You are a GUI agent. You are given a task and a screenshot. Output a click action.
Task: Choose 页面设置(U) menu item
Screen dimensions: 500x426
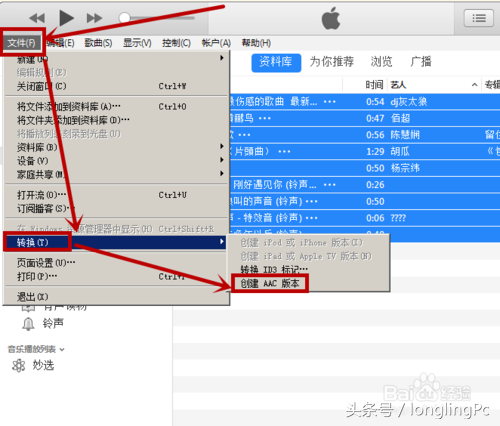pos(116,263)
